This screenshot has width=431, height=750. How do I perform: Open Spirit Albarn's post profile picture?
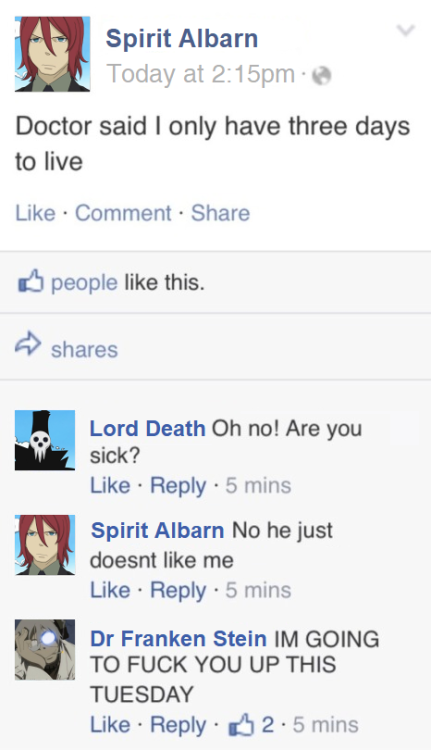[53, 54]
